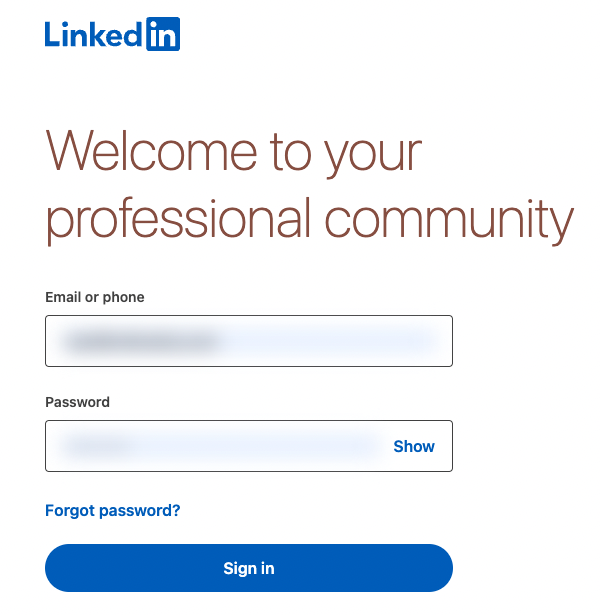Click empty right end of email field
This screenshot has height=615, width=600.
click(x=420, y=342)
